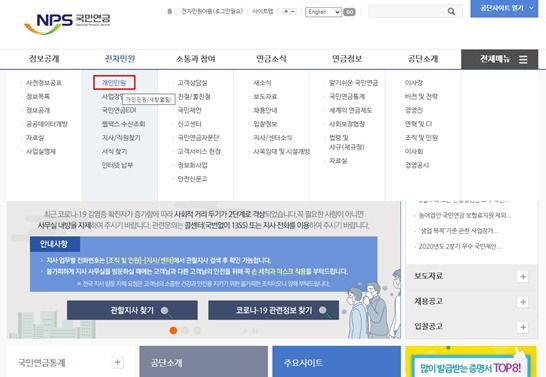The height and width of the screenshot is (377, 546).
Task: Select 비전 및 전략 submenu item
Action: pos(421,96)
